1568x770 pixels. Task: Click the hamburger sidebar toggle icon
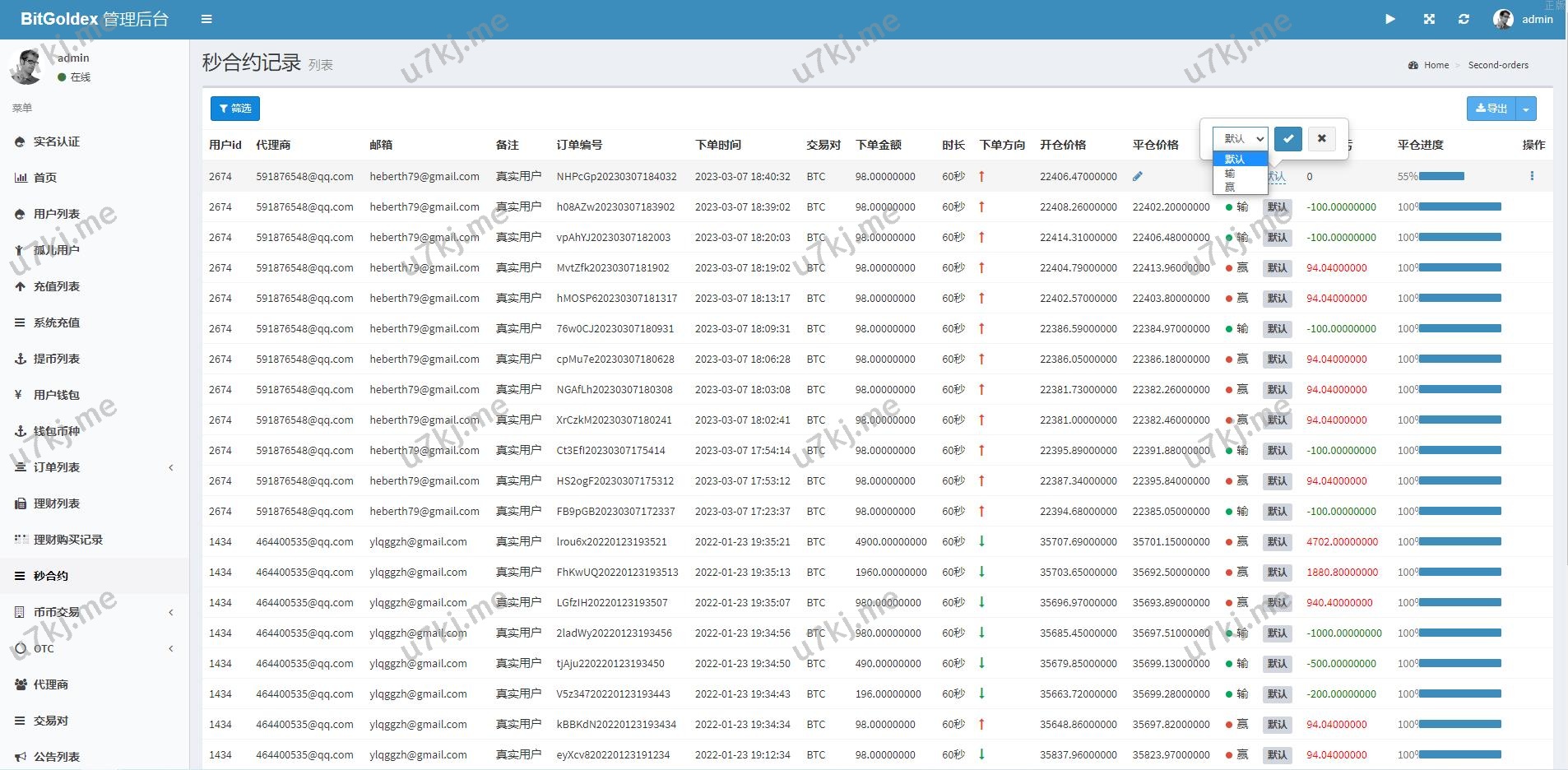tap(206, 19)
